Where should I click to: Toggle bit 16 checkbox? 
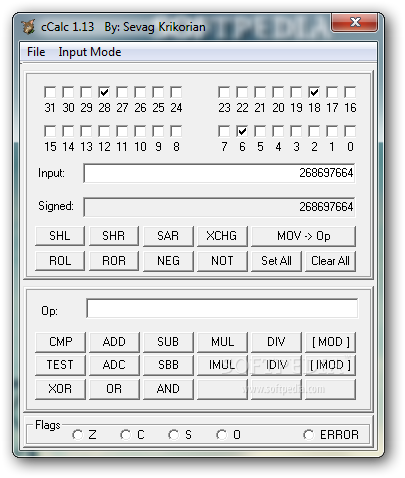click(x=350, y=92)
